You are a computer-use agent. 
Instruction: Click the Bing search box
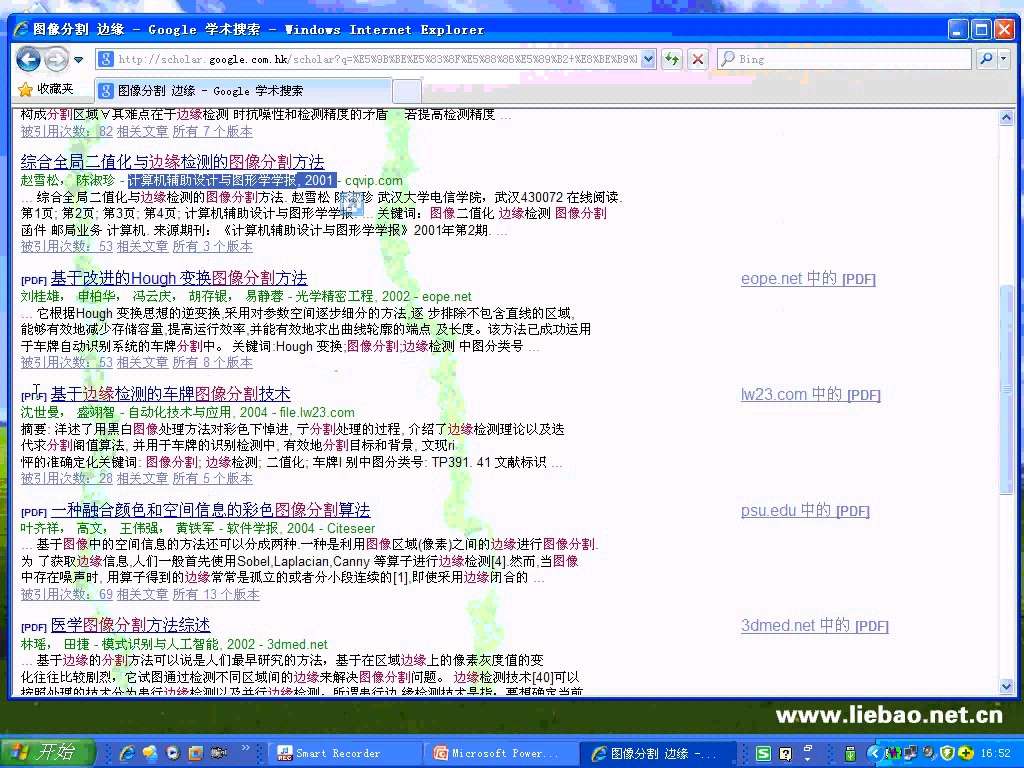point(845,59)
